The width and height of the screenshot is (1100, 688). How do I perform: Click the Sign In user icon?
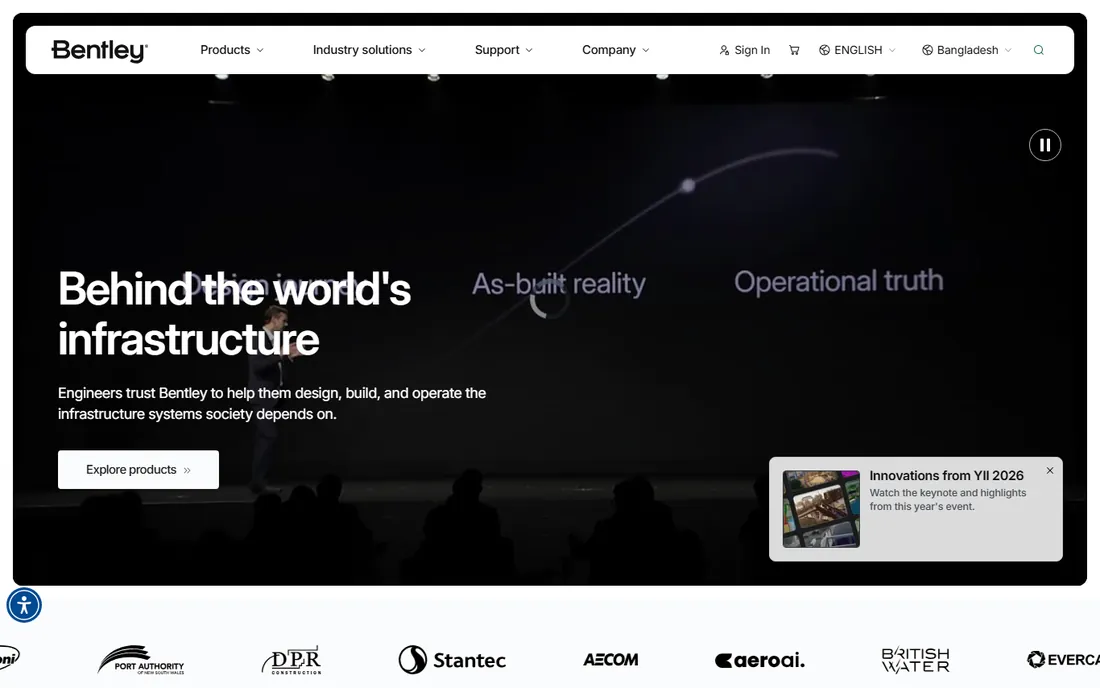pos(724,50)
